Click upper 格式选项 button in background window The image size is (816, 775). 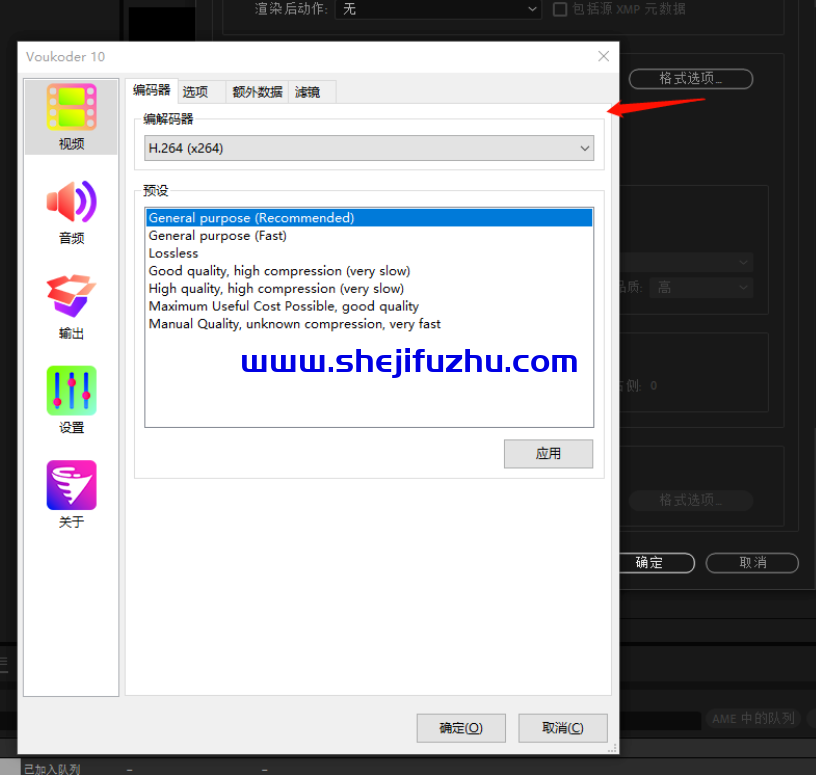pyautogui.click(x=691, y=79)
